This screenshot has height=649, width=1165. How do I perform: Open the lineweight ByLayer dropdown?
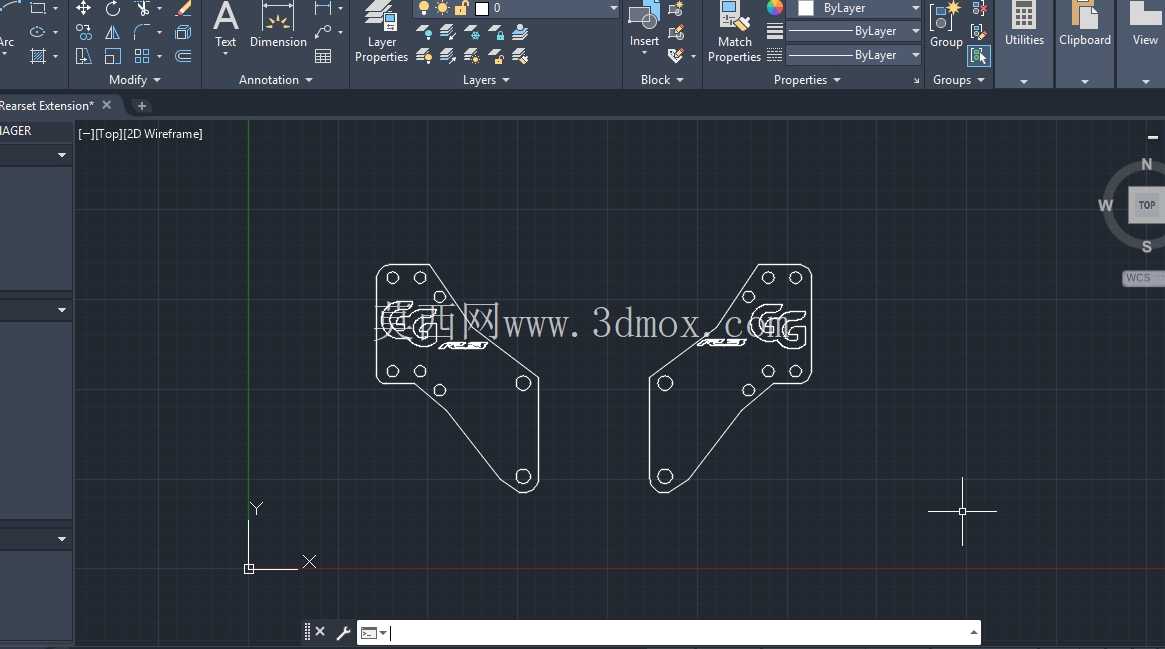point(915,31)
